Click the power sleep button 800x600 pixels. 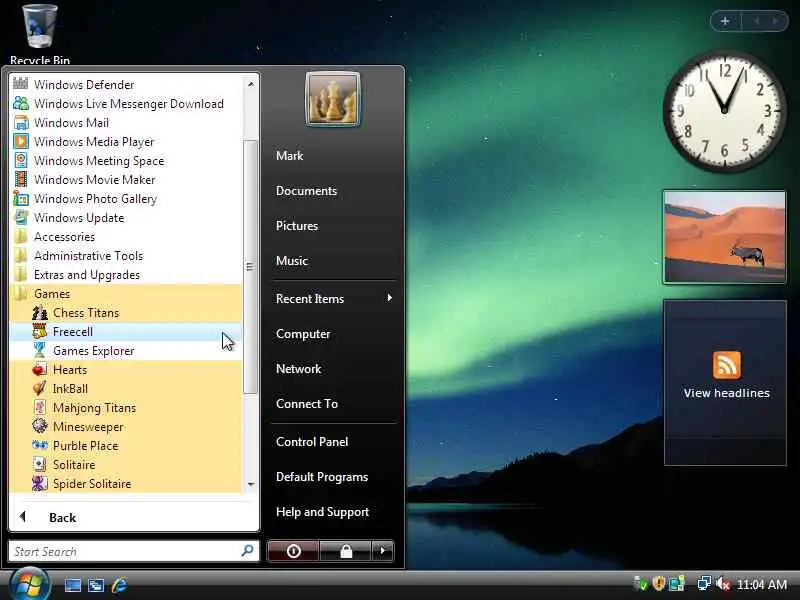(293, 551)
